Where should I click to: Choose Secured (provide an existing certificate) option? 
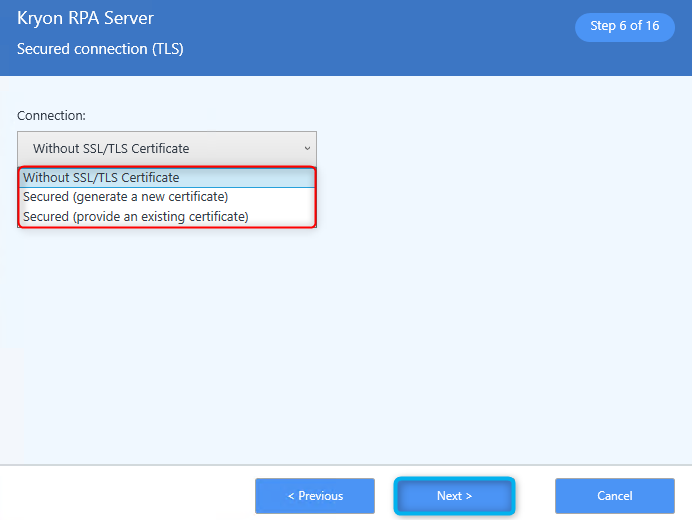167,217
